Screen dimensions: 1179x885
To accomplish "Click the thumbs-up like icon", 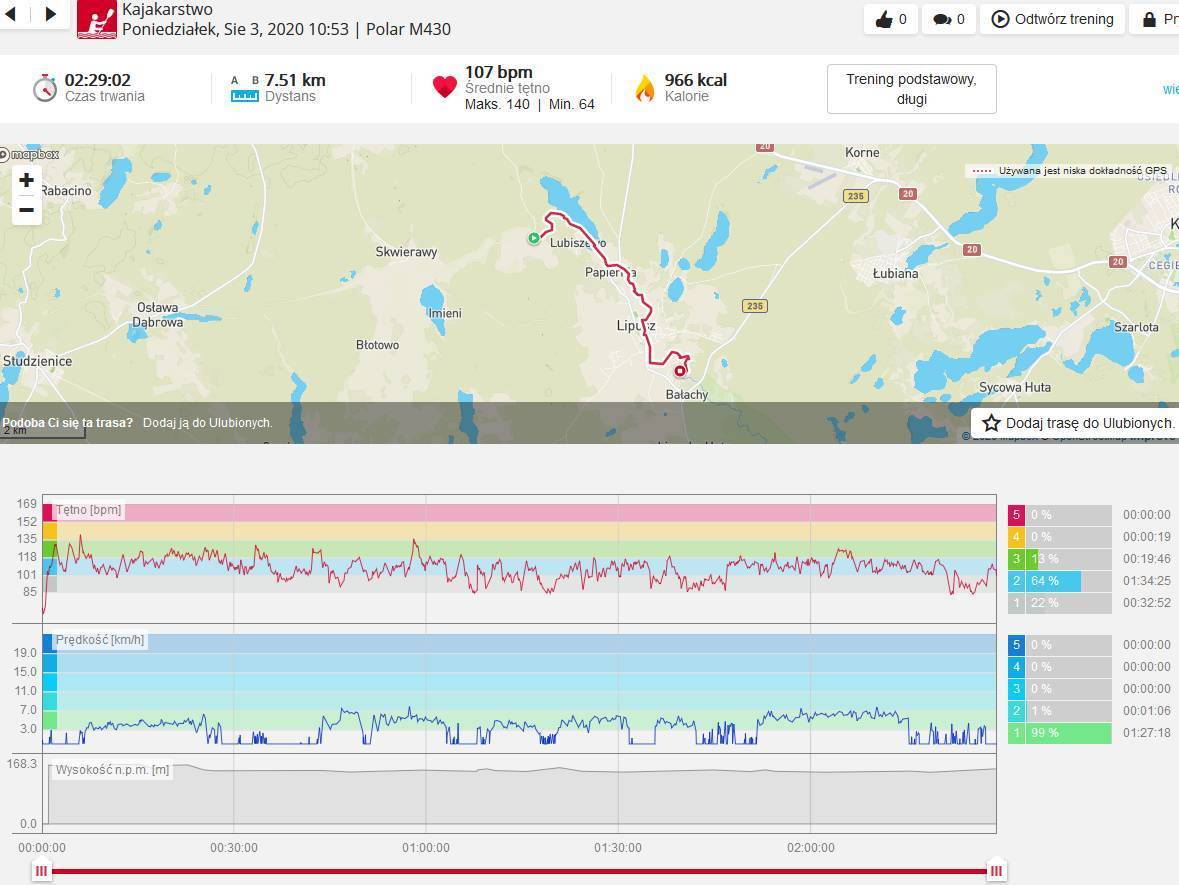I will pyautogui.click(x=884, y=19).
